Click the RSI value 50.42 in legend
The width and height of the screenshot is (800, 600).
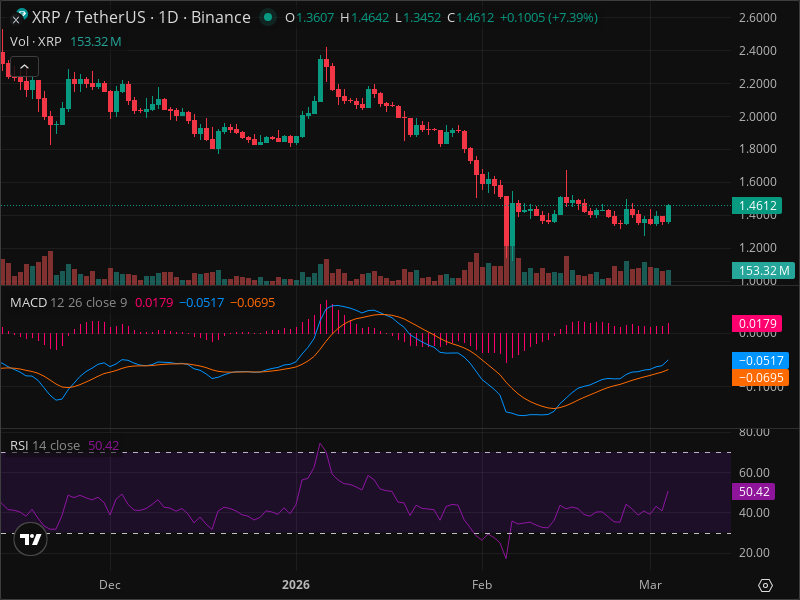click(x=104, y=445)
